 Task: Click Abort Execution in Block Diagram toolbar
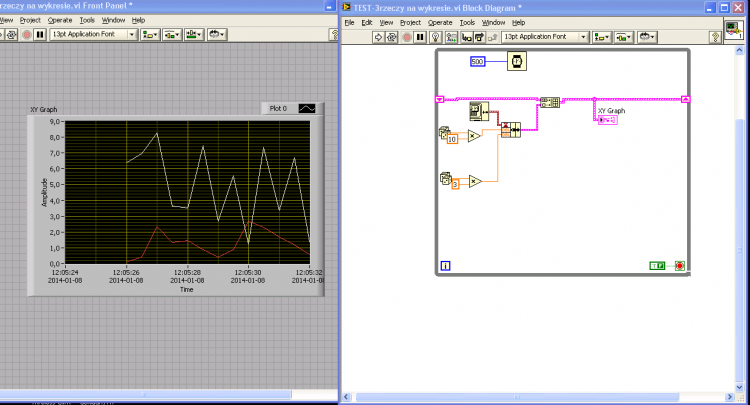point(407,37)
